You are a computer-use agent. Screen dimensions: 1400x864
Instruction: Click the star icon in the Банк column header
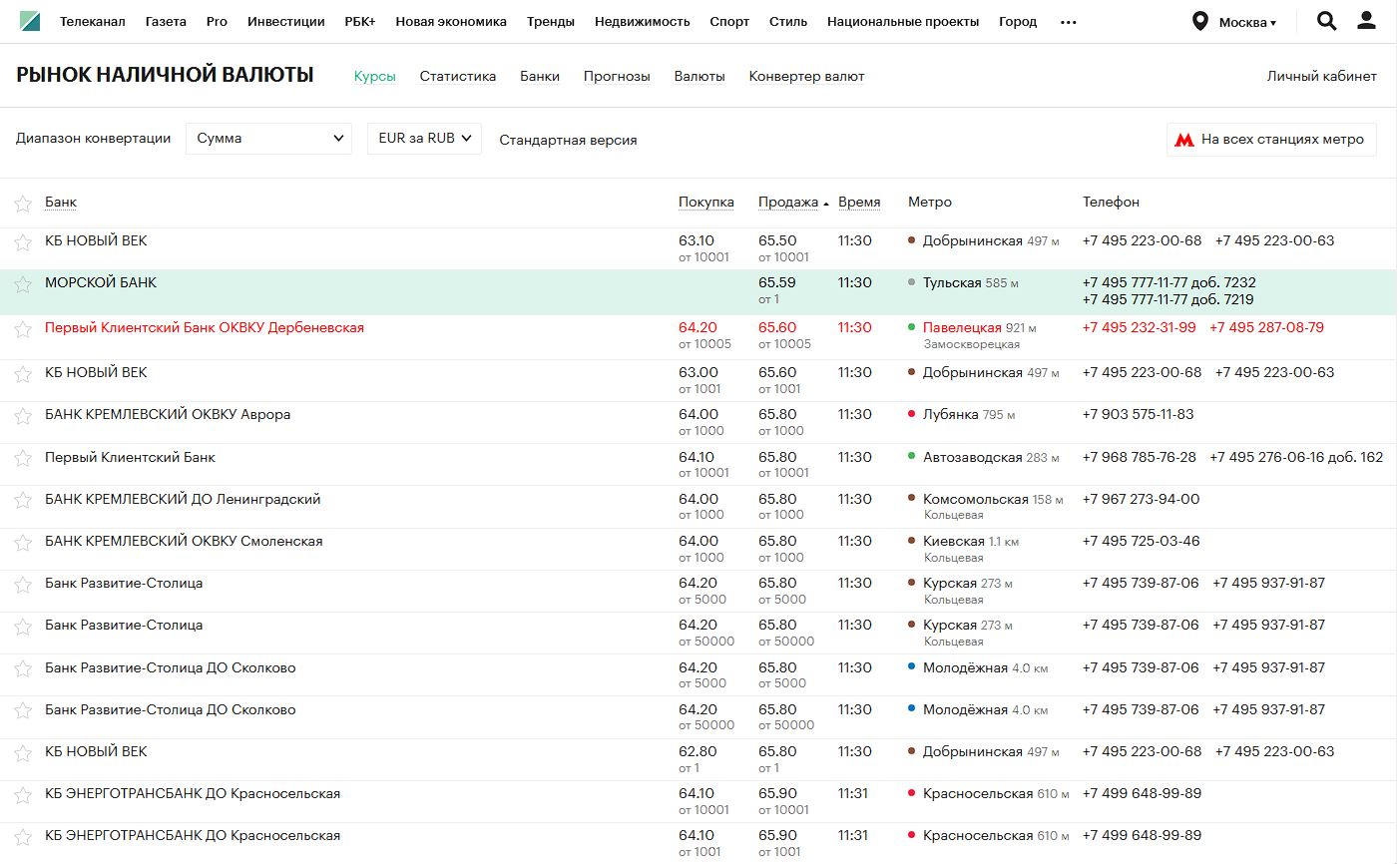click(23, 204)
